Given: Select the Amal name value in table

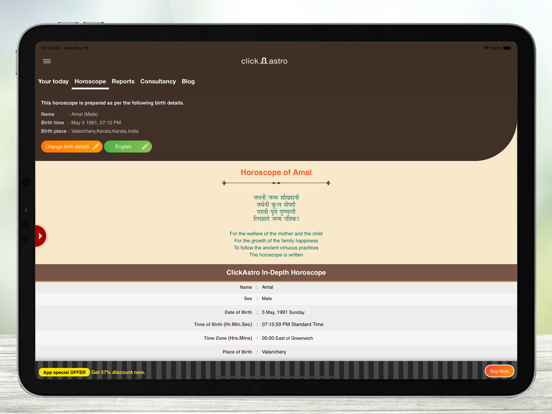Looking at the screenshot, I should [x=267, y=287].
